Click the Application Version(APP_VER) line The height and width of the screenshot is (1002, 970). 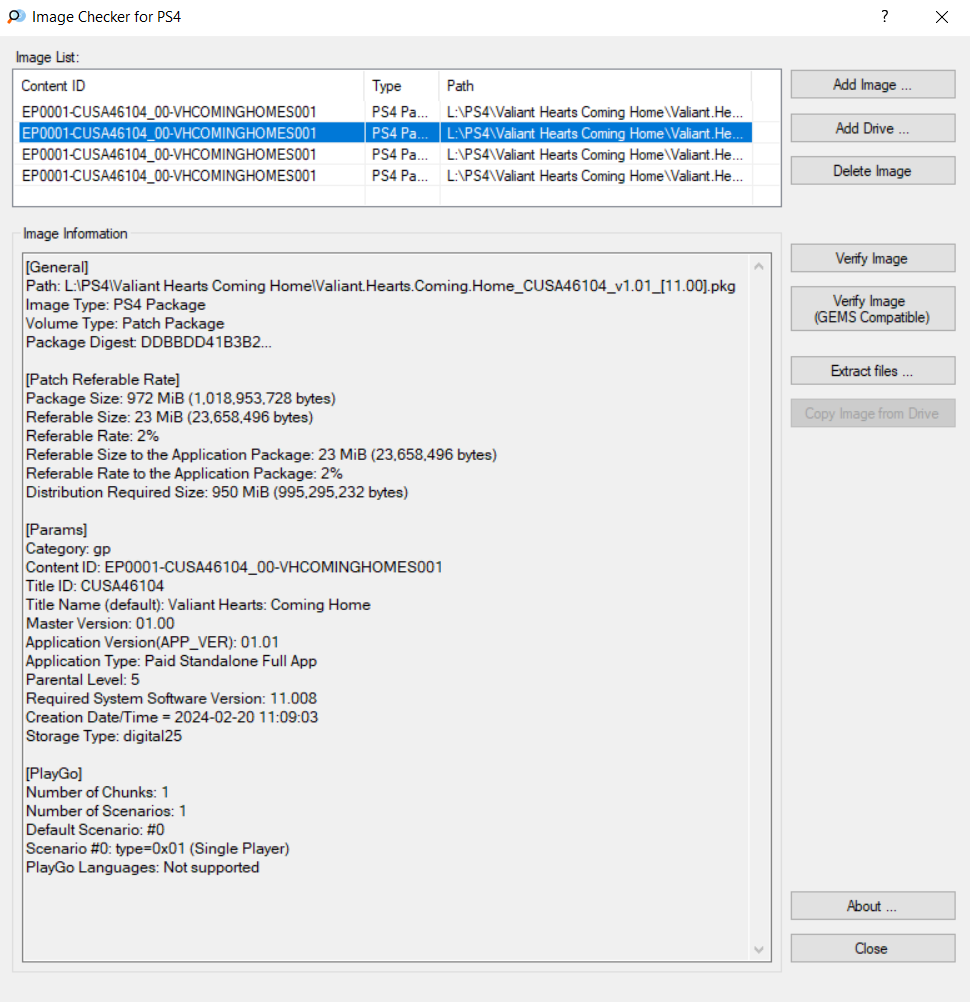point(152,642)
